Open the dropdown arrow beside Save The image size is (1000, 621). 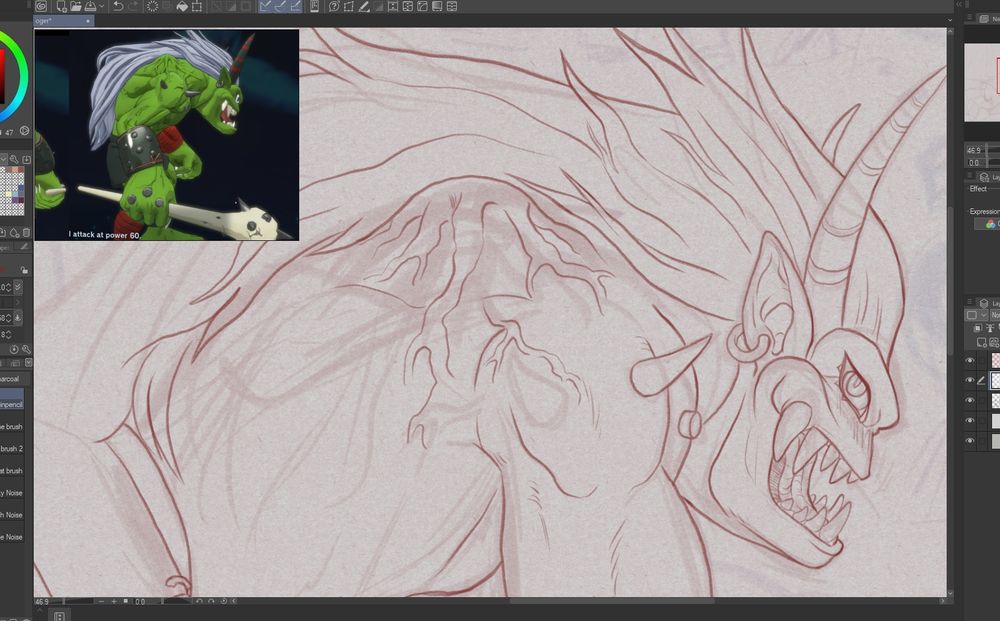point(101,6)
